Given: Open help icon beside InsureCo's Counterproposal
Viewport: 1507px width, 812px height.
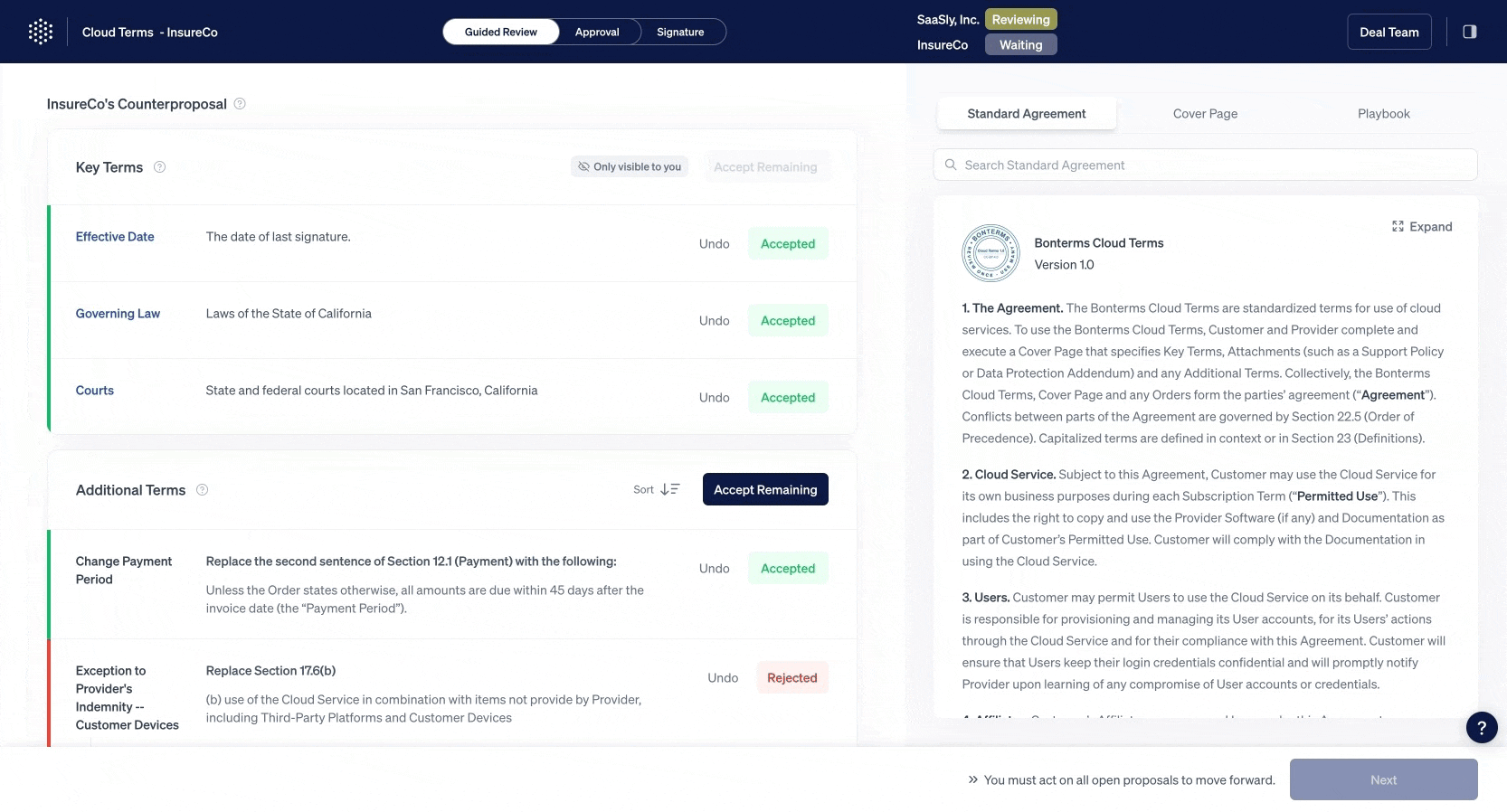Looking at the screenshot, I should [240, 104].
